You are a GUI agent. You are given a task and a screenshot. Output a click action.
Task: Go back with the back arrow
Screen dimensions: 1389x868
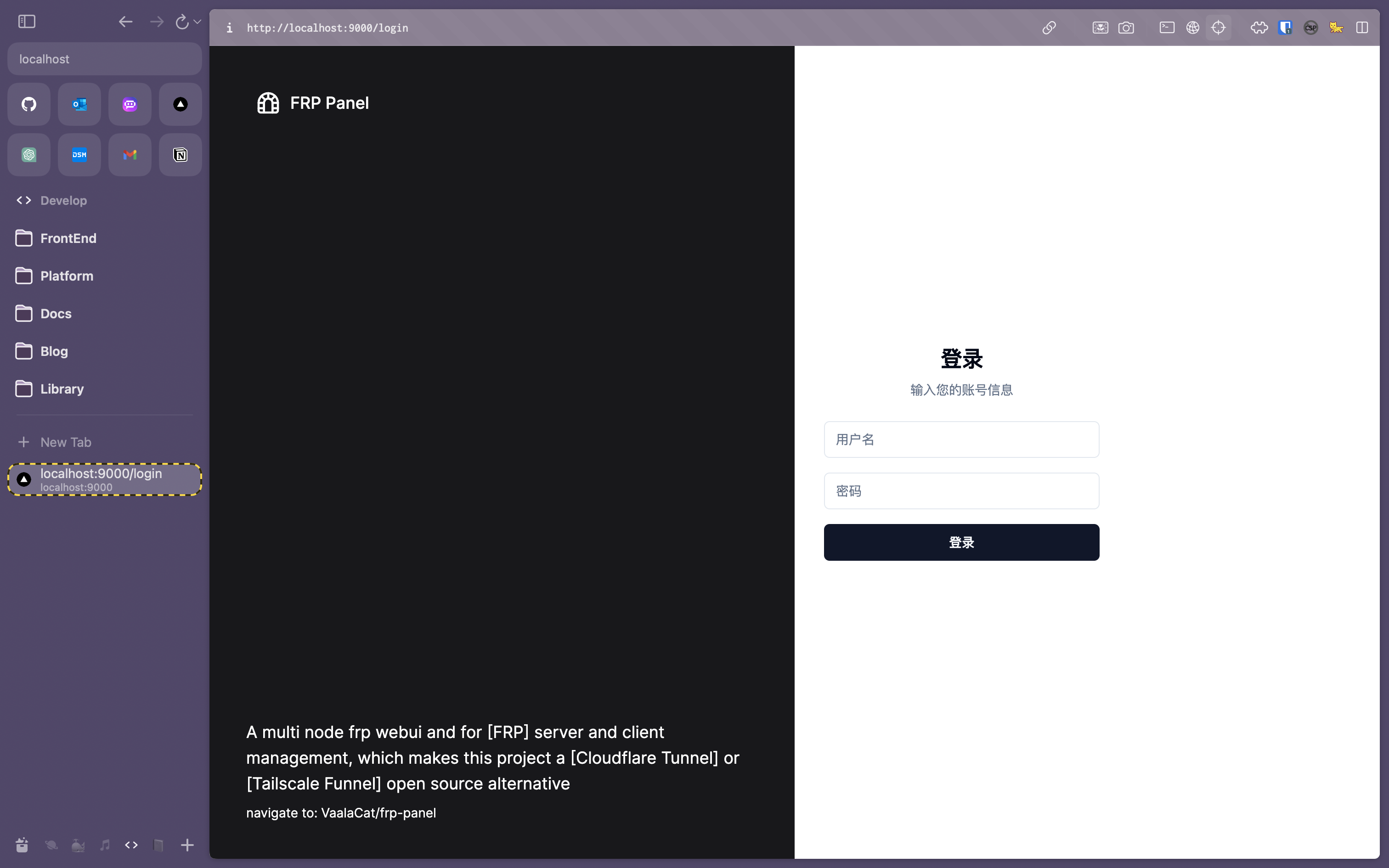tap(125, 22)
